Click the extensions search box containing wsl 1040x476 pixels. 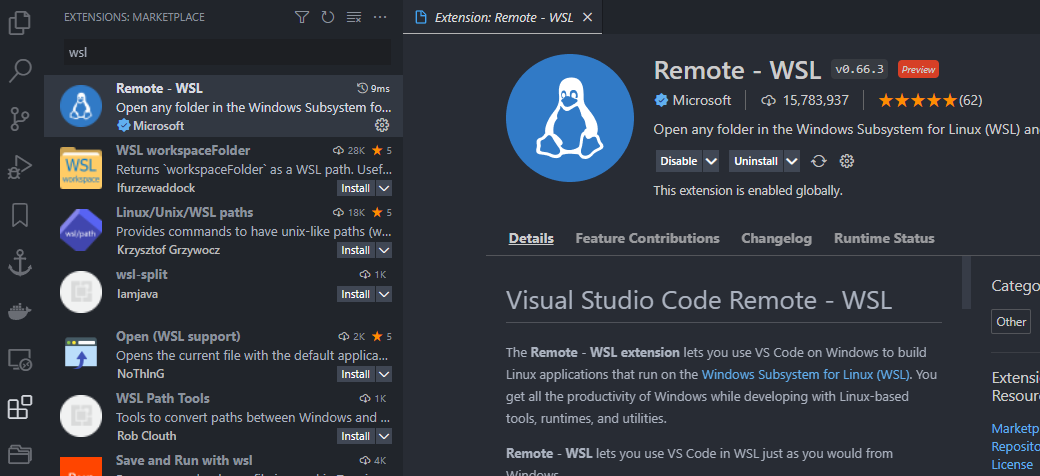tap(227, 52)
